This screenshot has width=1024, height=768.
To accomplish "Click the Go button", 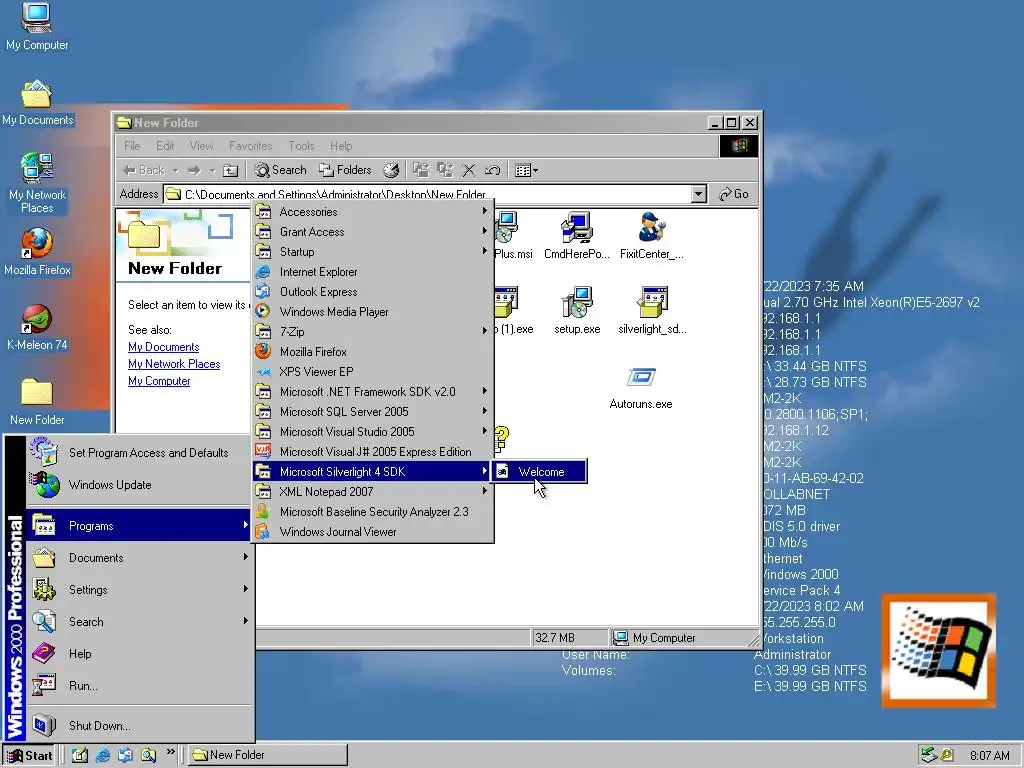I will point(733,194).
